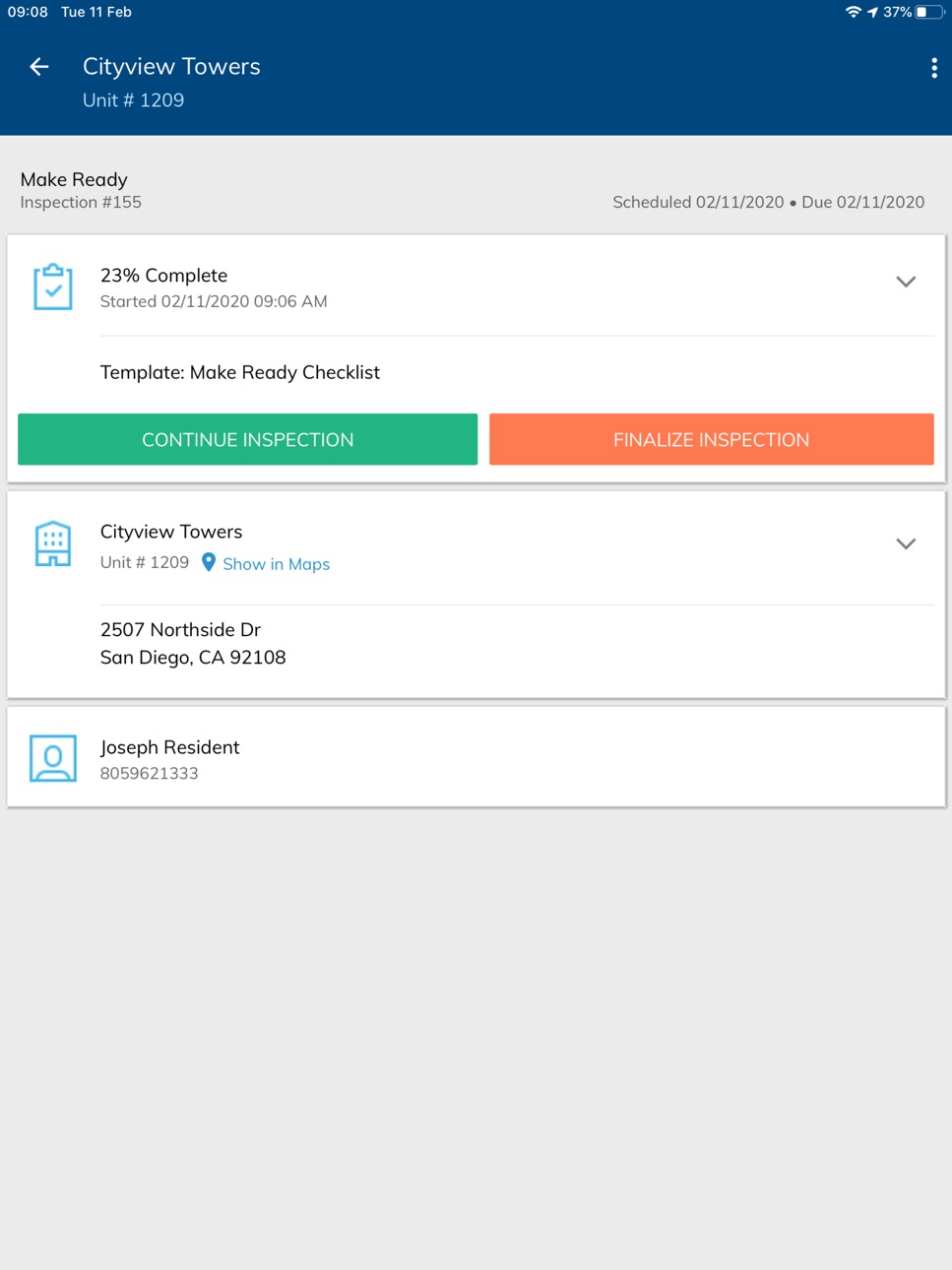The image size is (952, 1270).
Task: Tap San Diego, CA 92108 line
Action: point(193,657)
